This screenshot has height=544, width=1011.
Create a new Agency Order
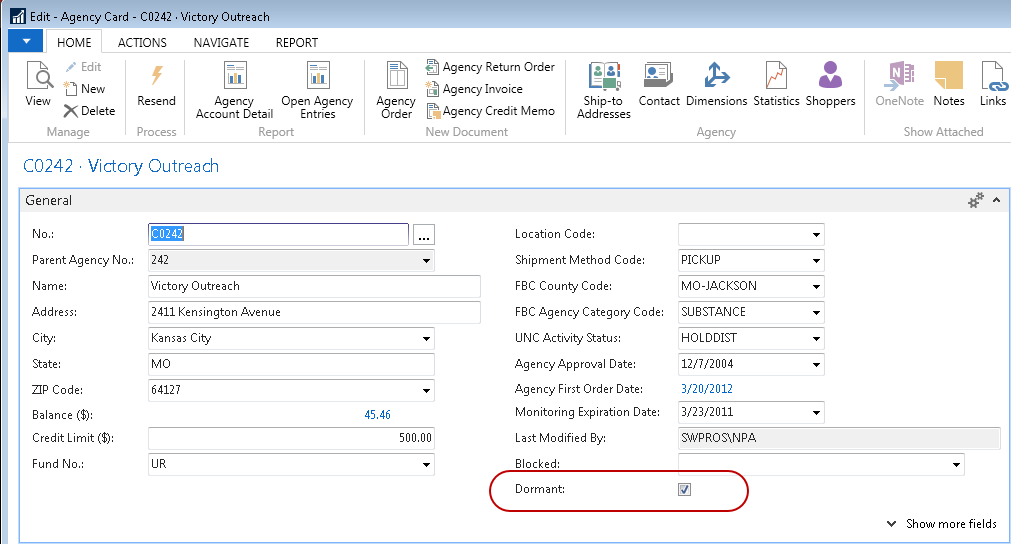tap(396, 90)
